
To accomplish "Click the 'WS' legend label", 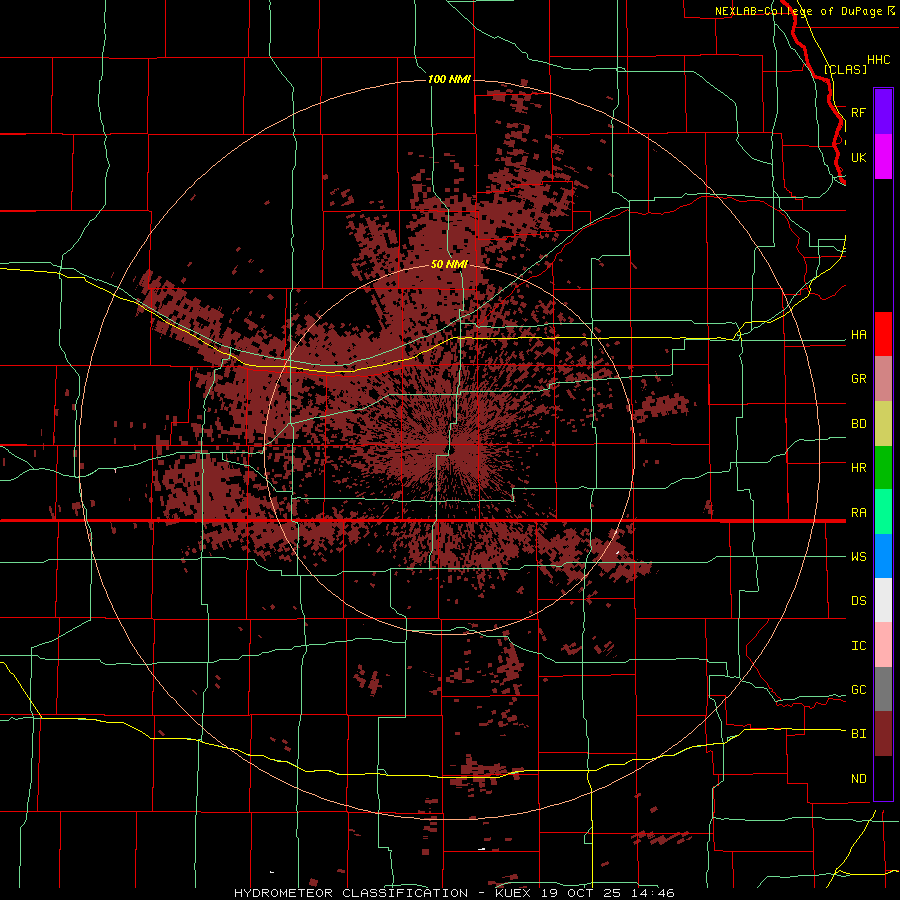I will point(858,557).
